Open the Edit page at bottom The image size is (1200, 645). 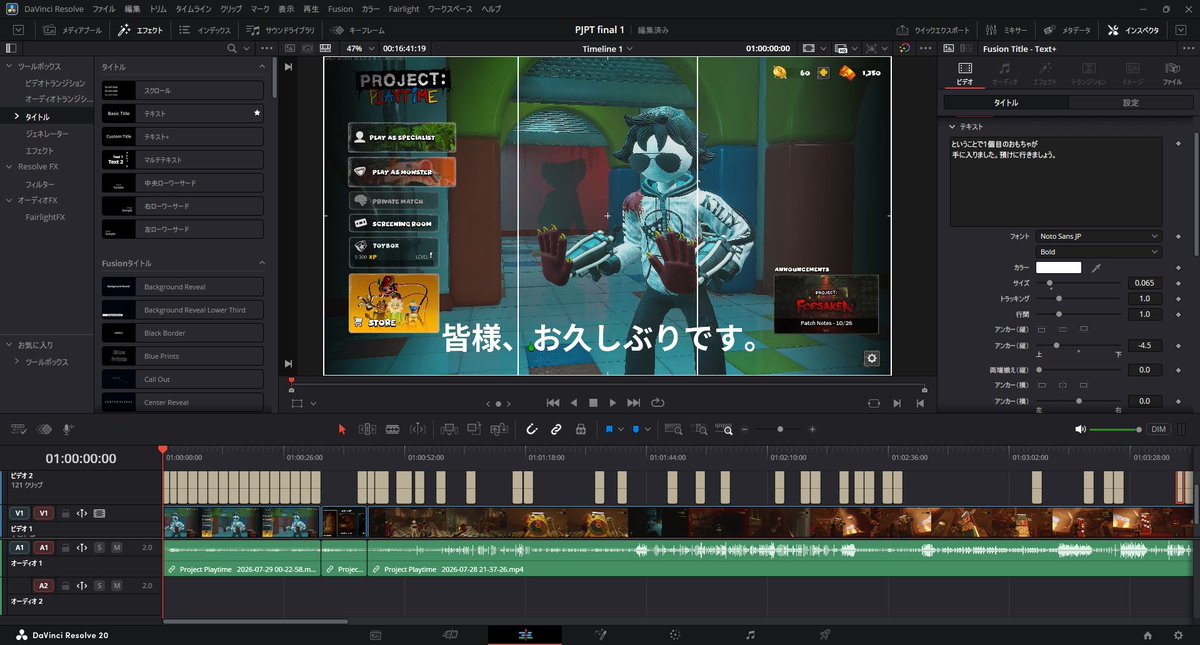point(525,635)
